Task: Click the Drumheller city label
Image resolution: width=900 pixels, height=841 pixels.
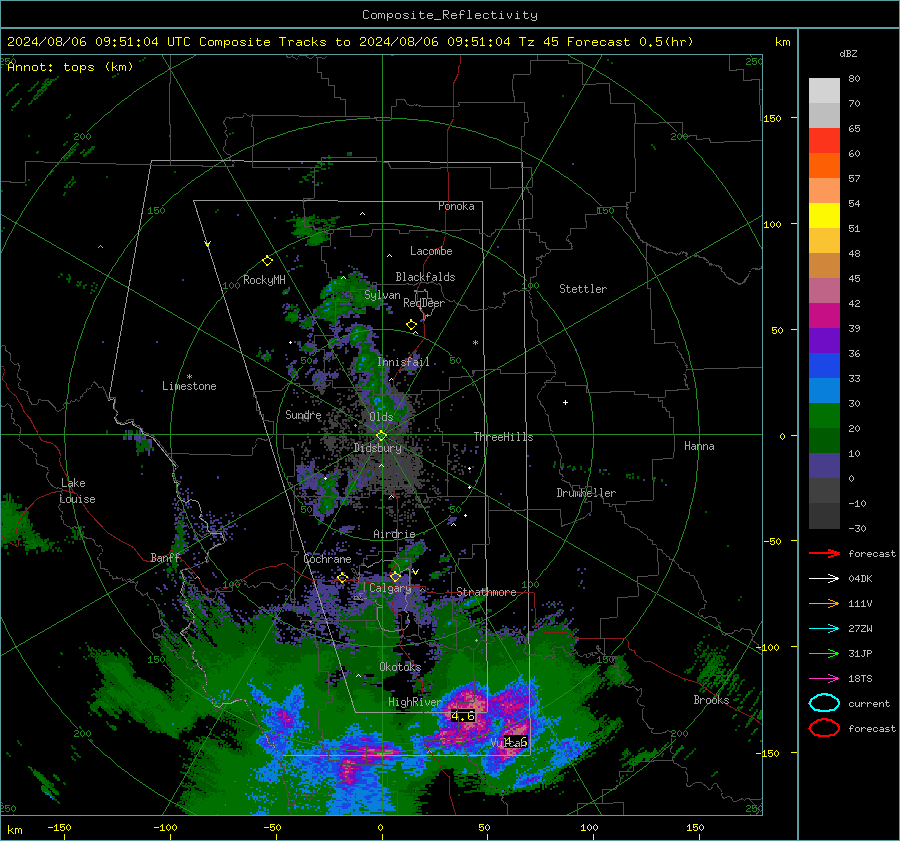Action: click(586, 493)
